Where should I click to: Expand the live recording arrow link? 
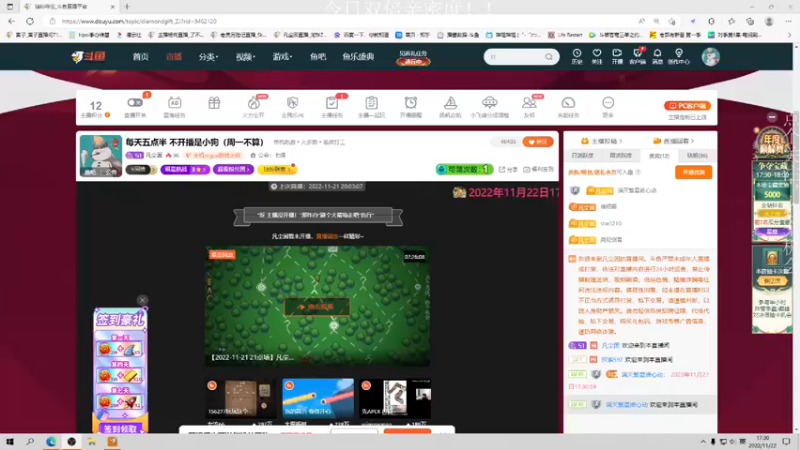673,141
